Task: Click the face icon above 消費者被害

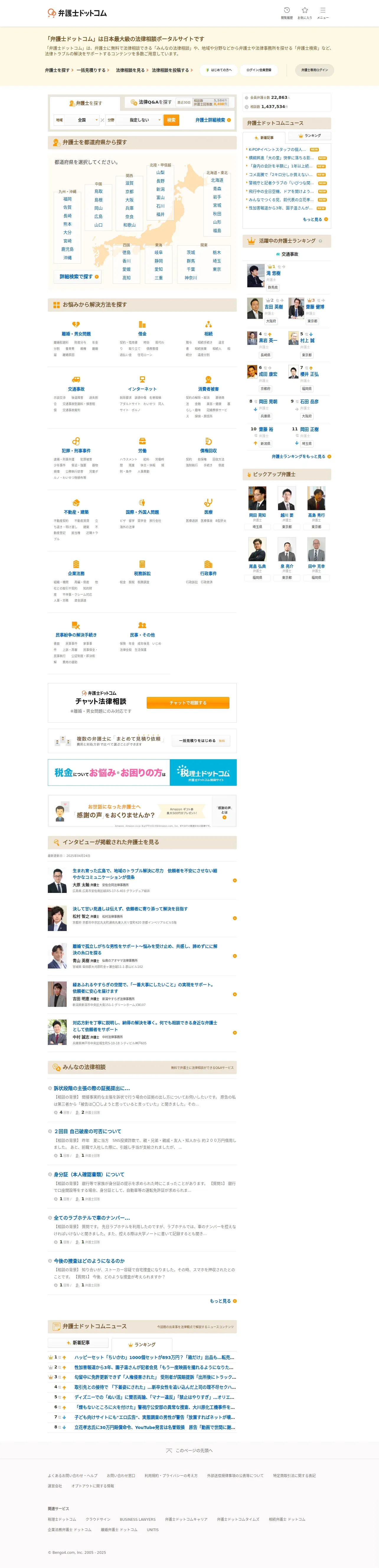Action: [x=208, y=379]
